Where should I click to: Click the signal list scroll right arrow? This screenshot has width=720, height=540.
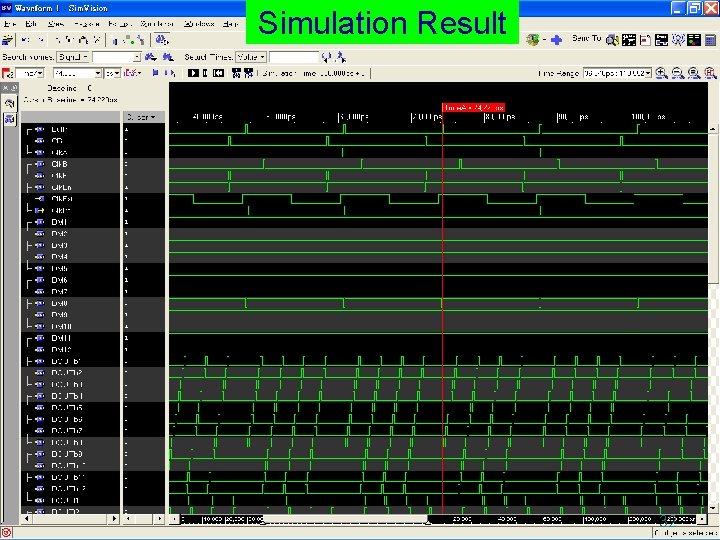114,518
